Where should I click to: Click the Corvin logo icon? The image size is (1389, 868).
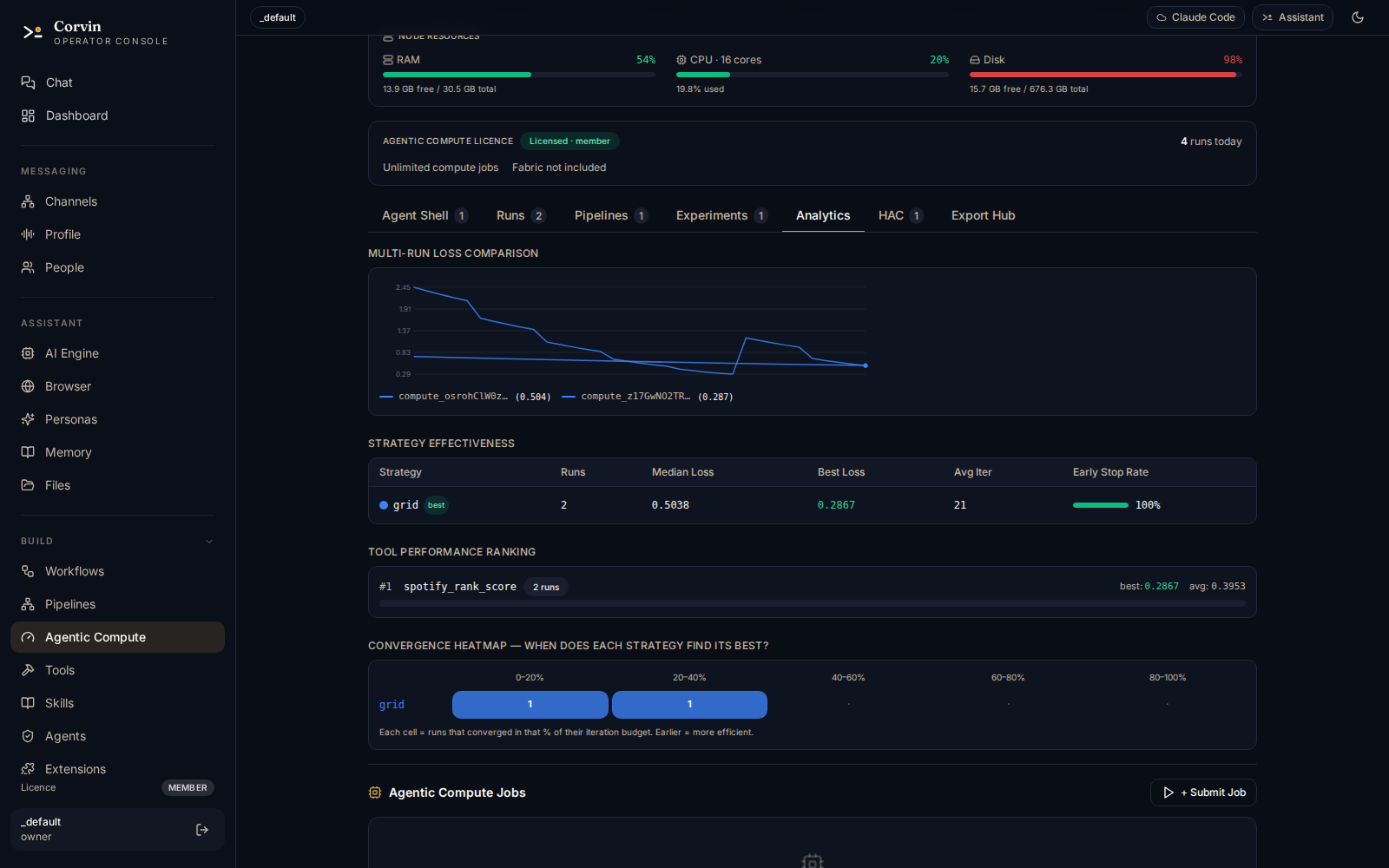[33, 32]
